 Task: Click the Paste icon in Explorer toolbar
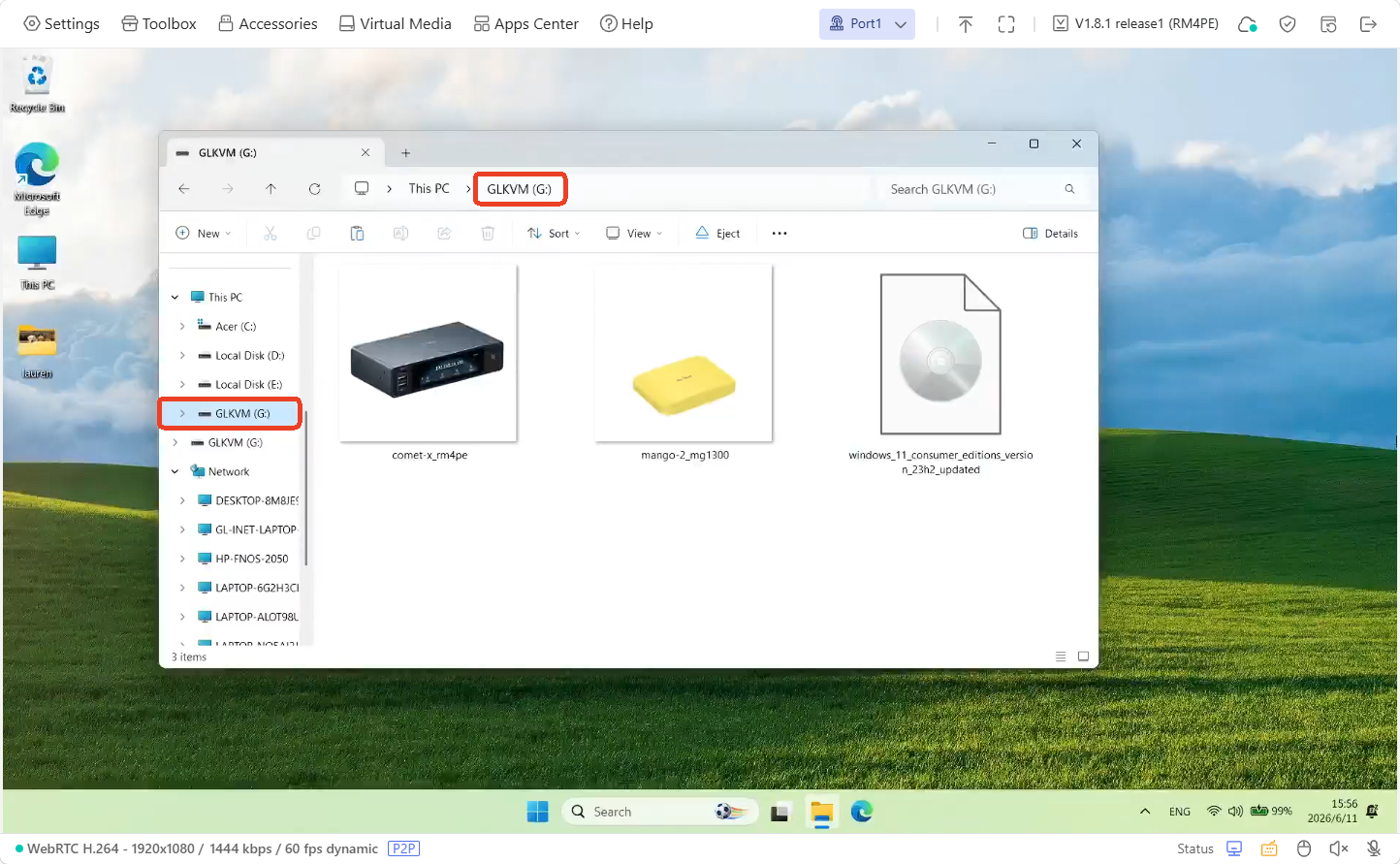357,233
